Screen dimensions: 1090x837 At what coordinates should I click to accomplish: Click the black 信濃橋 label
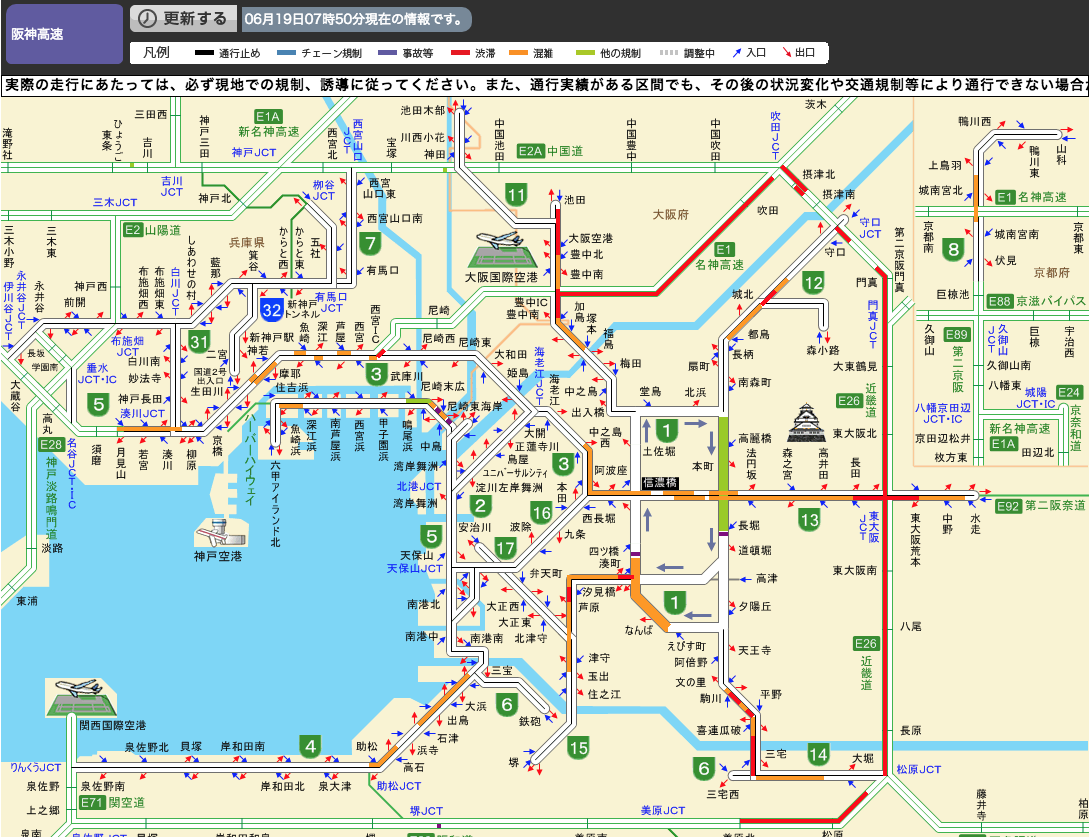659,483
